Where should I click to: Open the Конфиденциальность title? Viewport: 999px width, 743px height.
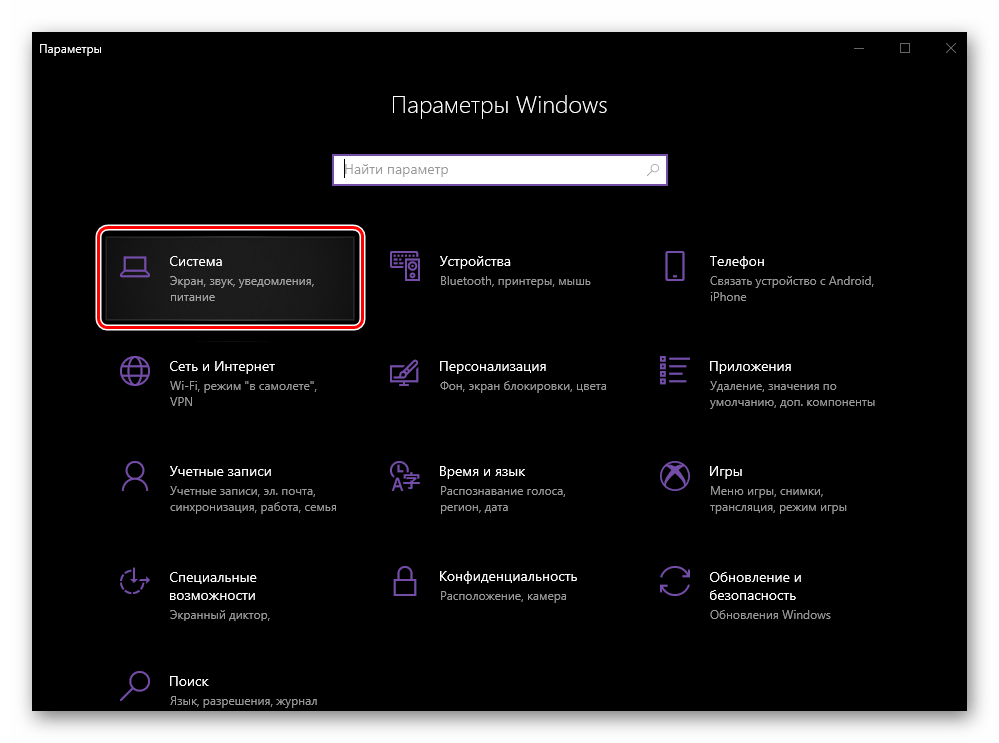508,576
